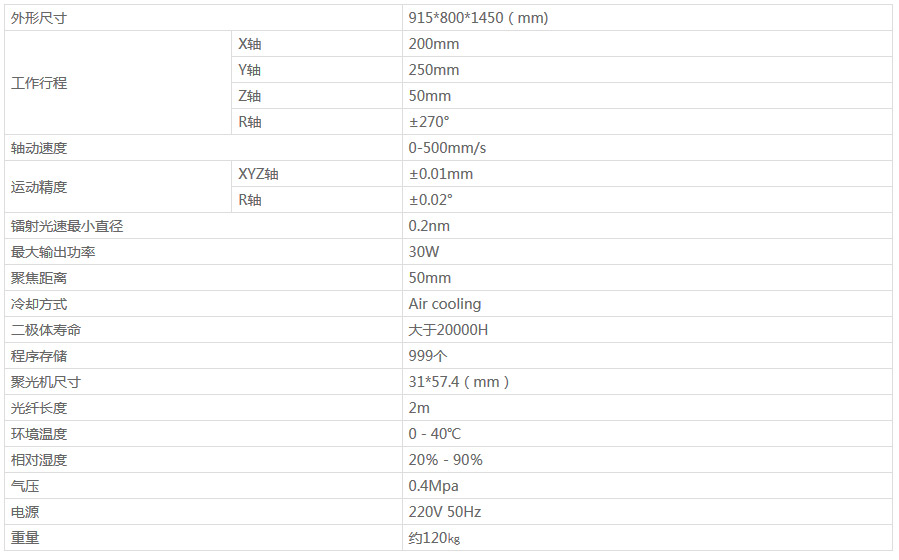This screenshot has height=560, width=899.
Task: Select the 915*800*1450 (mm) dimension value
Action: pos(478,18)
